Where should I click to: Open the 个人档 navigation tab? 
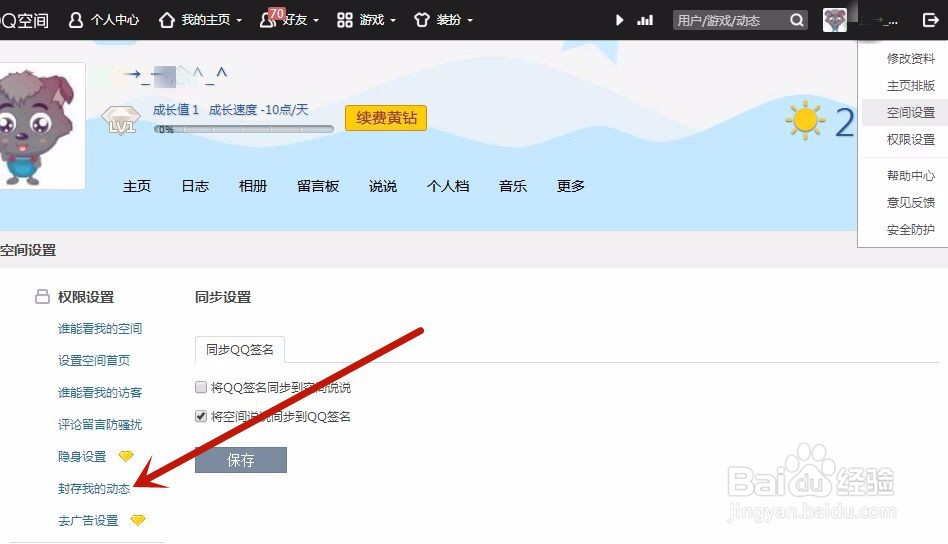448,186
